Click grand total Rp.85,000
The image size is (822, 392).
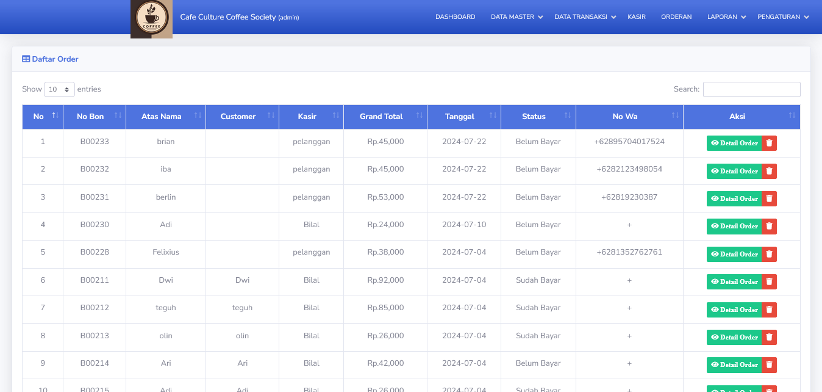click(x=385, y=308)
